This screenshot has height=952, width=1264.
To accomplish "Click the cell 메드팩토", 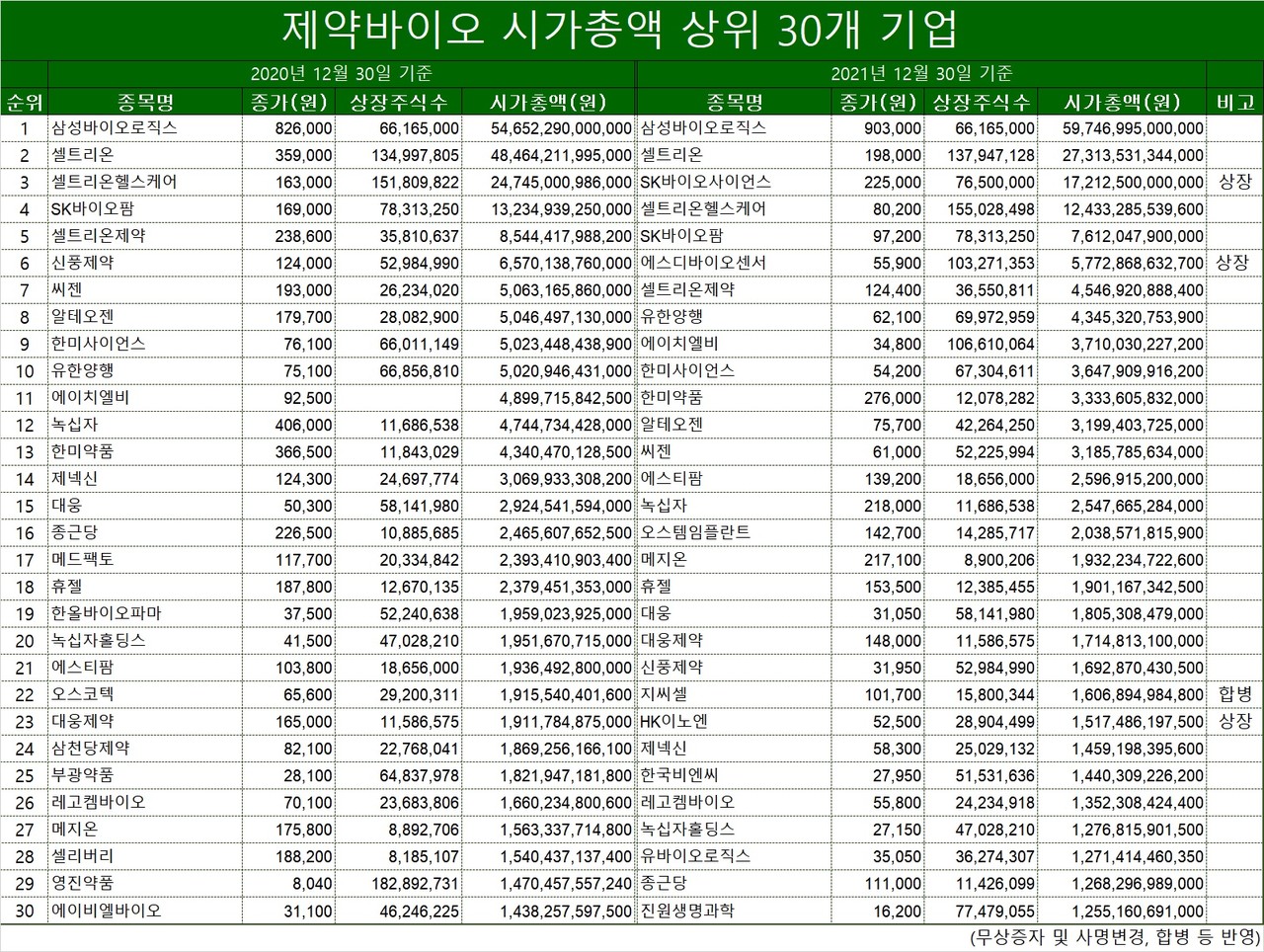I will [x=82, y=559].
